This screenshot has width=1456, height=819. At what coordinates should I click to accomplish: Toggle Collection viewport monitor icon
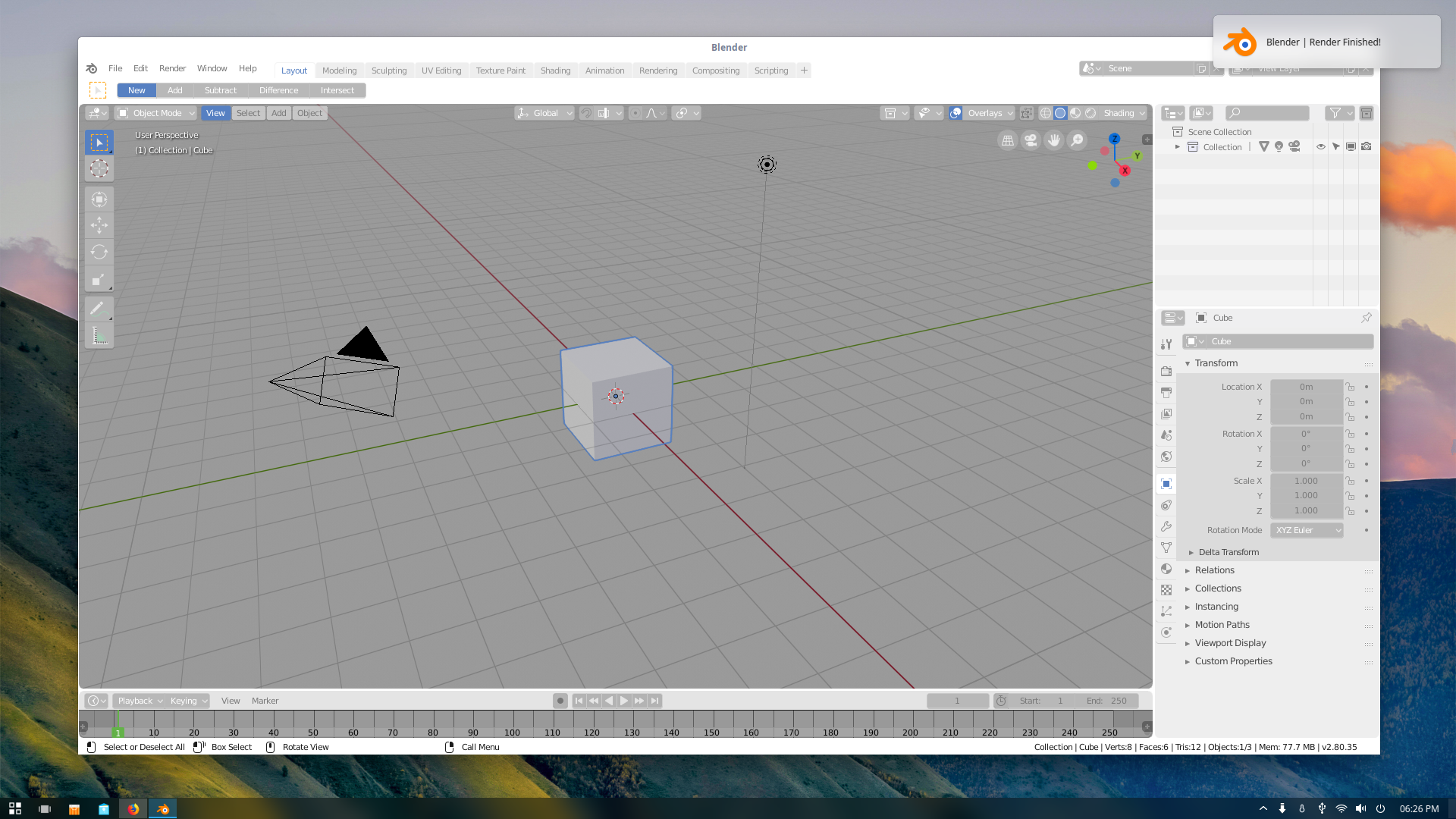tap(1351, 147)
